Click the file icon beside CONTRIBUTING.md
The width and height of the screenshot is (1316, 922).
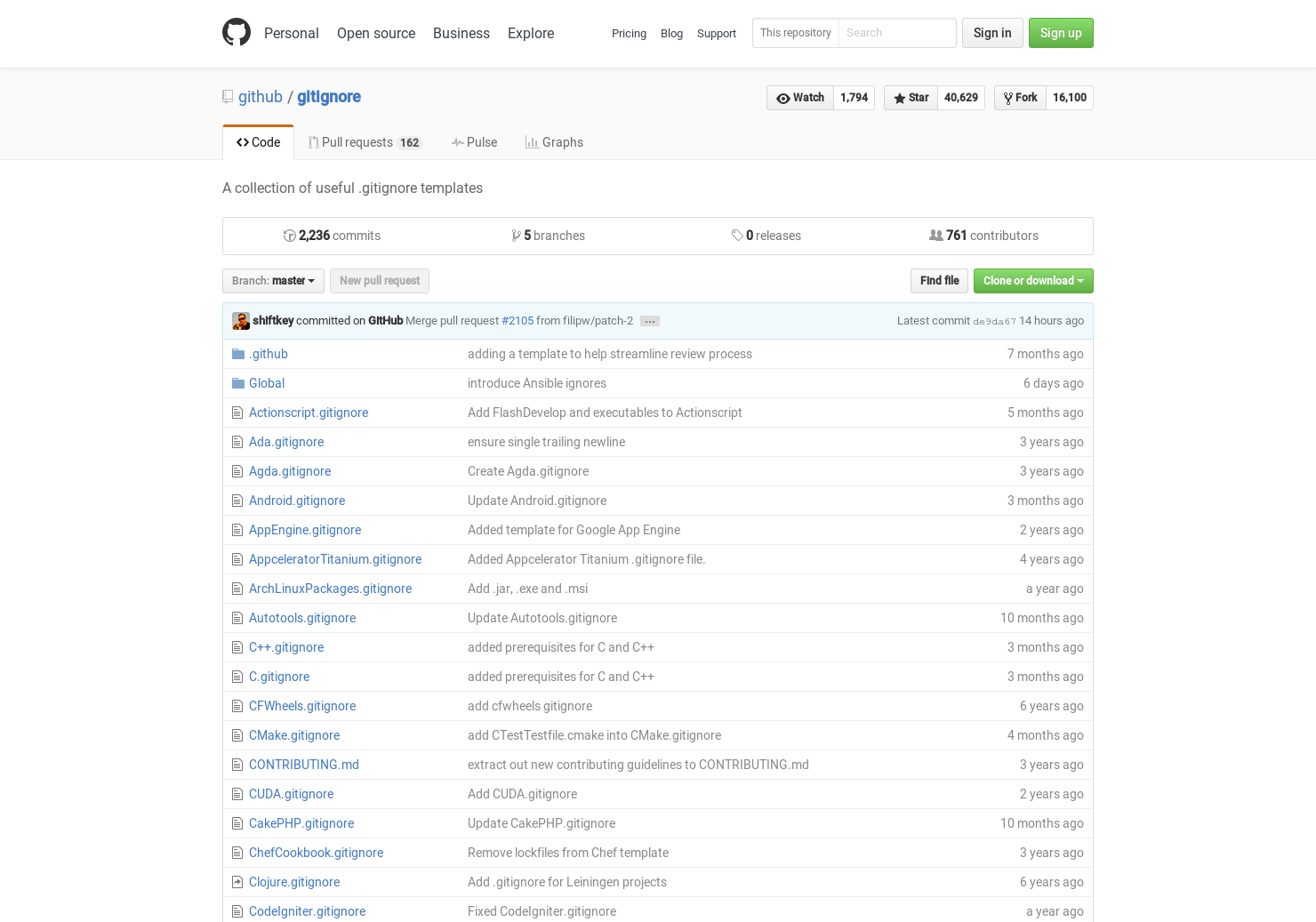click(237, 765)
